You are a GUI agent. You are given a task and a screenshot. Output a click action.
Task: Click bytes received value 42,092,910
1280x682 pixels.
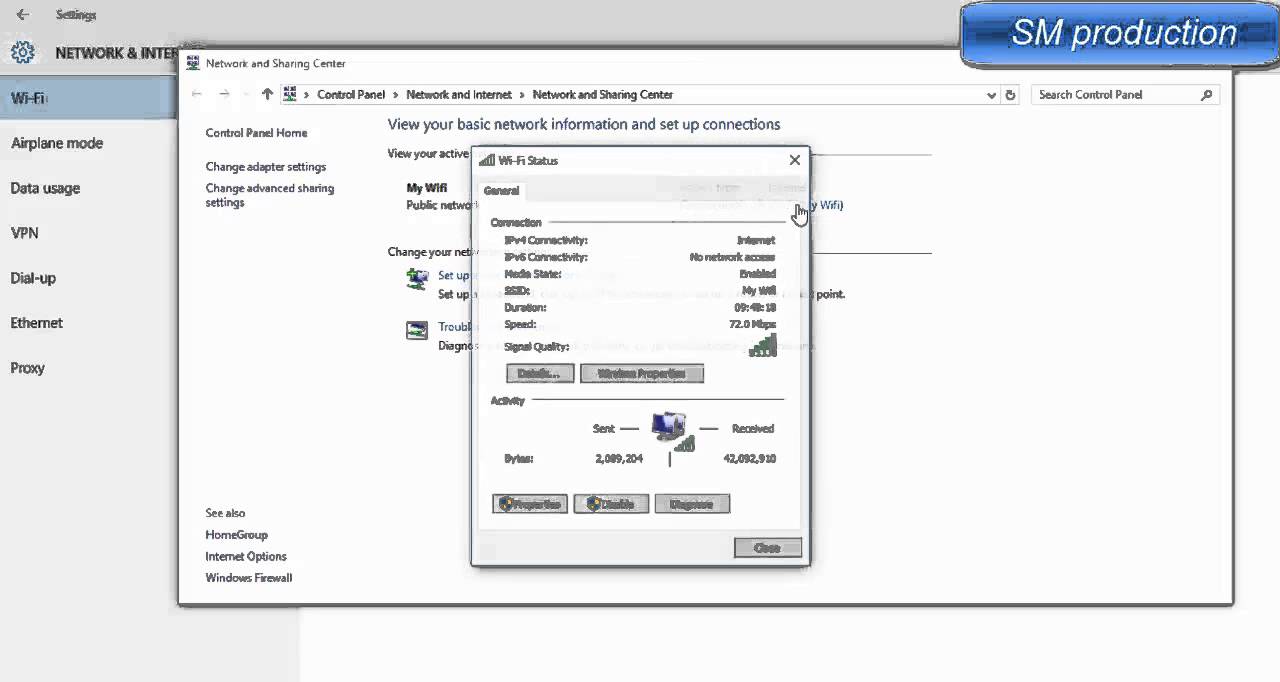click(x=749, y=459)
